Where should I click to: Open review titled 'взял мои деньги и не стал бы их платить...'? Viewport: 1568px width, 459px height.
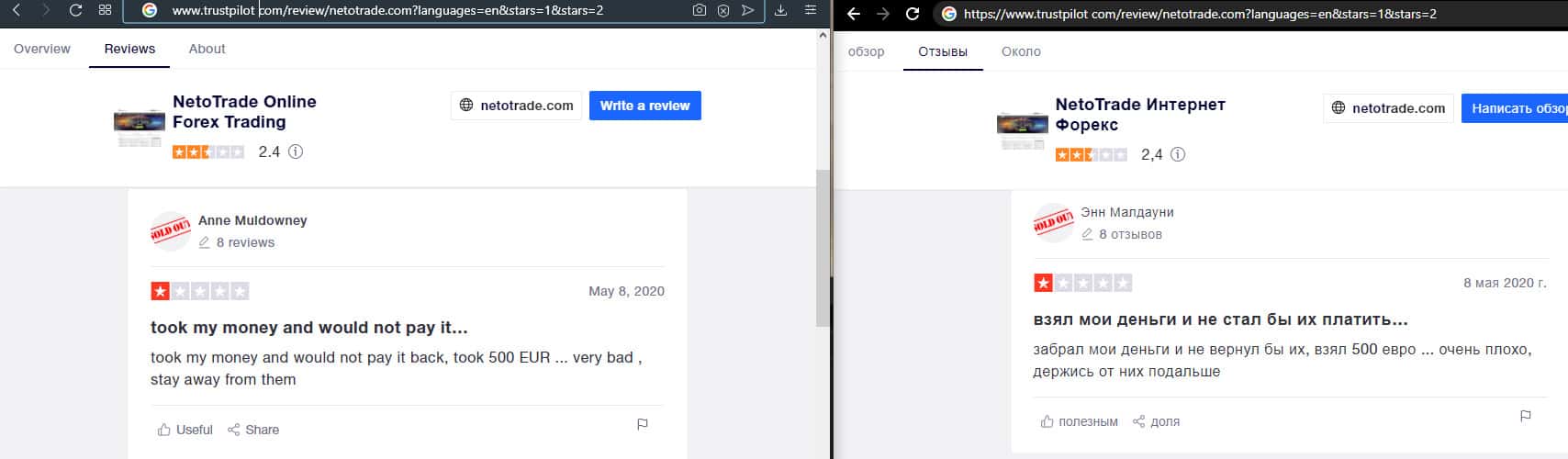coord(1221,319)
